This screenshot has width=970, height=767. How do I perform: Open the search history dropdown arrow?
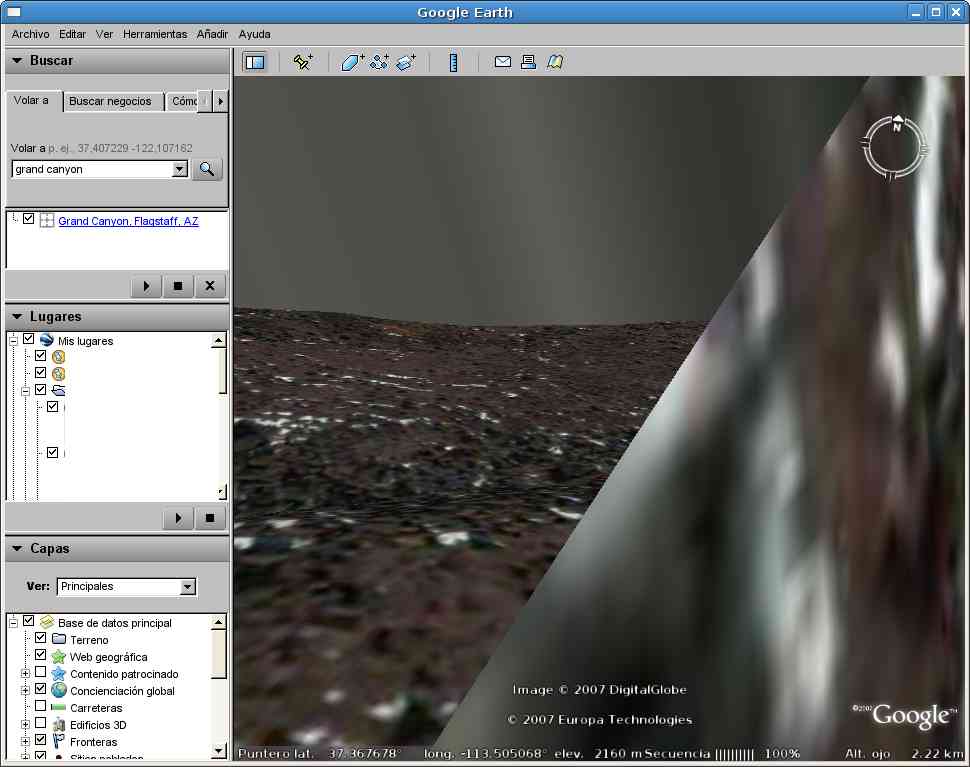tap(180, 169)
